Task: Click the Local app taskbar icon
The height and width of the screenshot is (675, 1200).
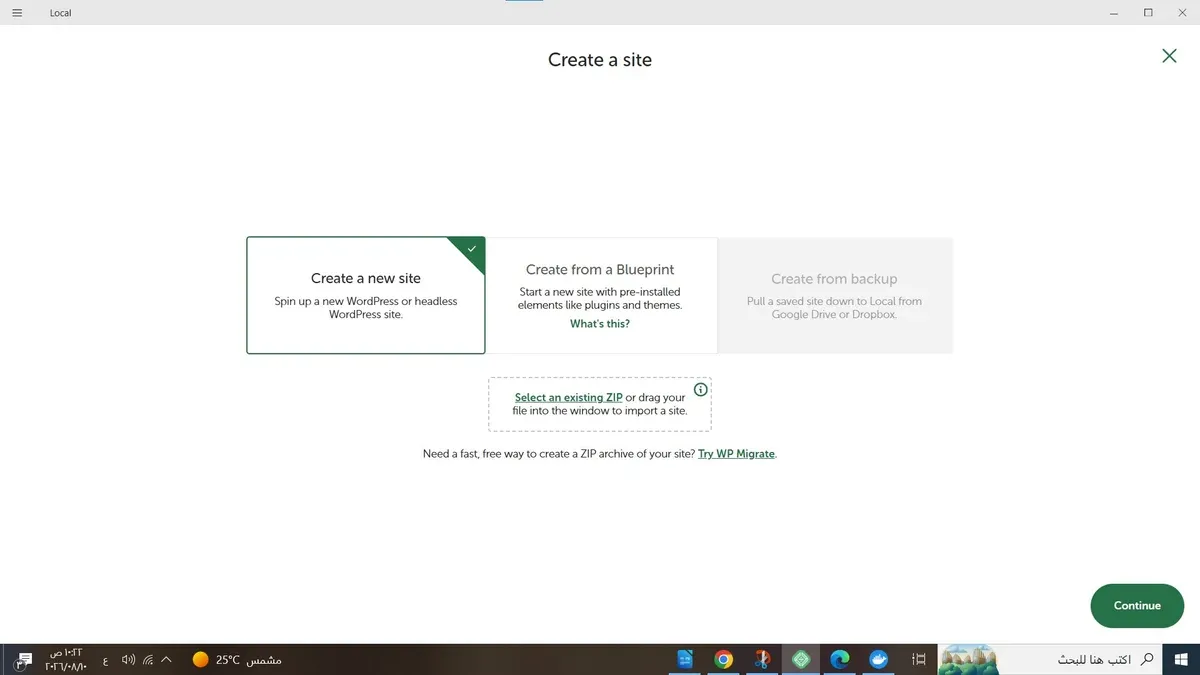Action: (801, 659)
